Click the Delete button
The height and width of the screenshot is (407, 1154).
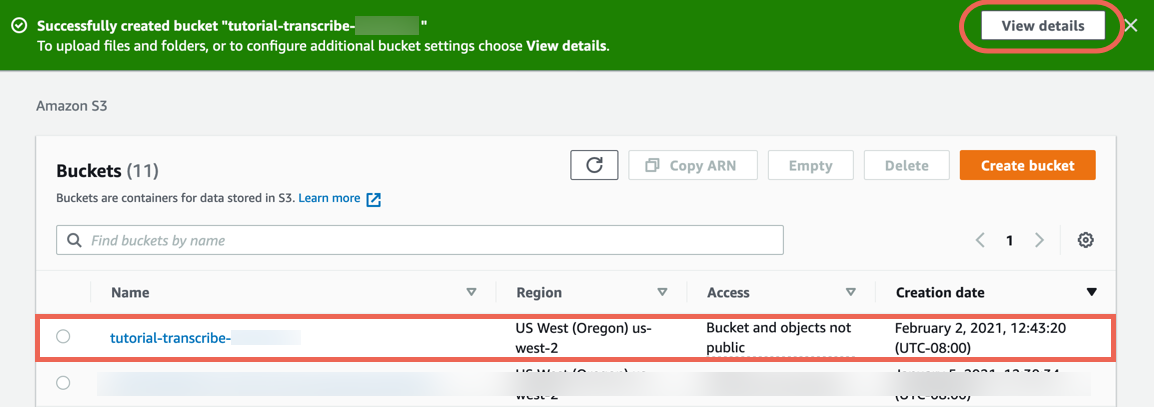click(907, 166)
